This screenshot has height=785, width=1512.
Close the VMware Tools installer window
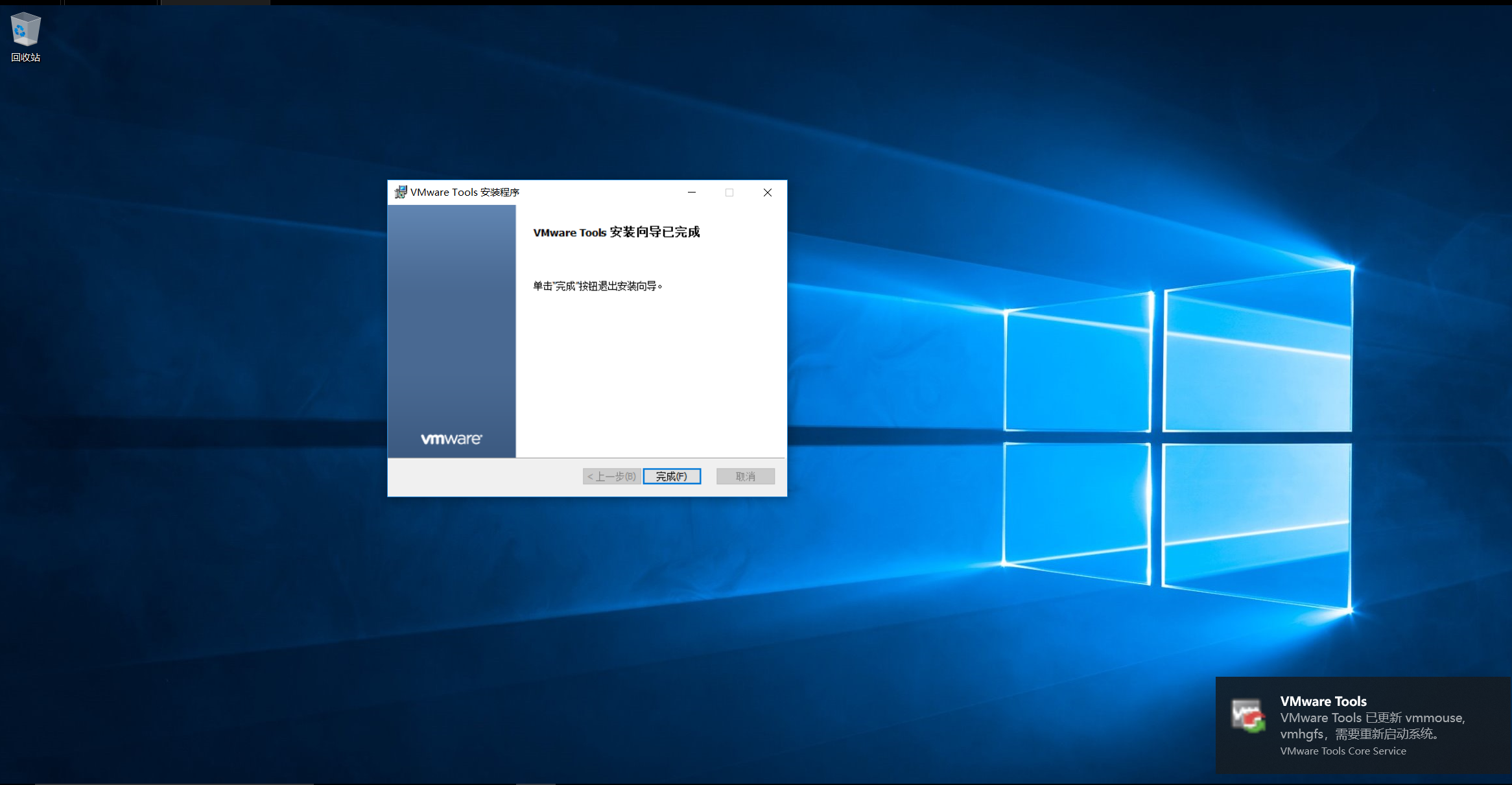point(768,193)
